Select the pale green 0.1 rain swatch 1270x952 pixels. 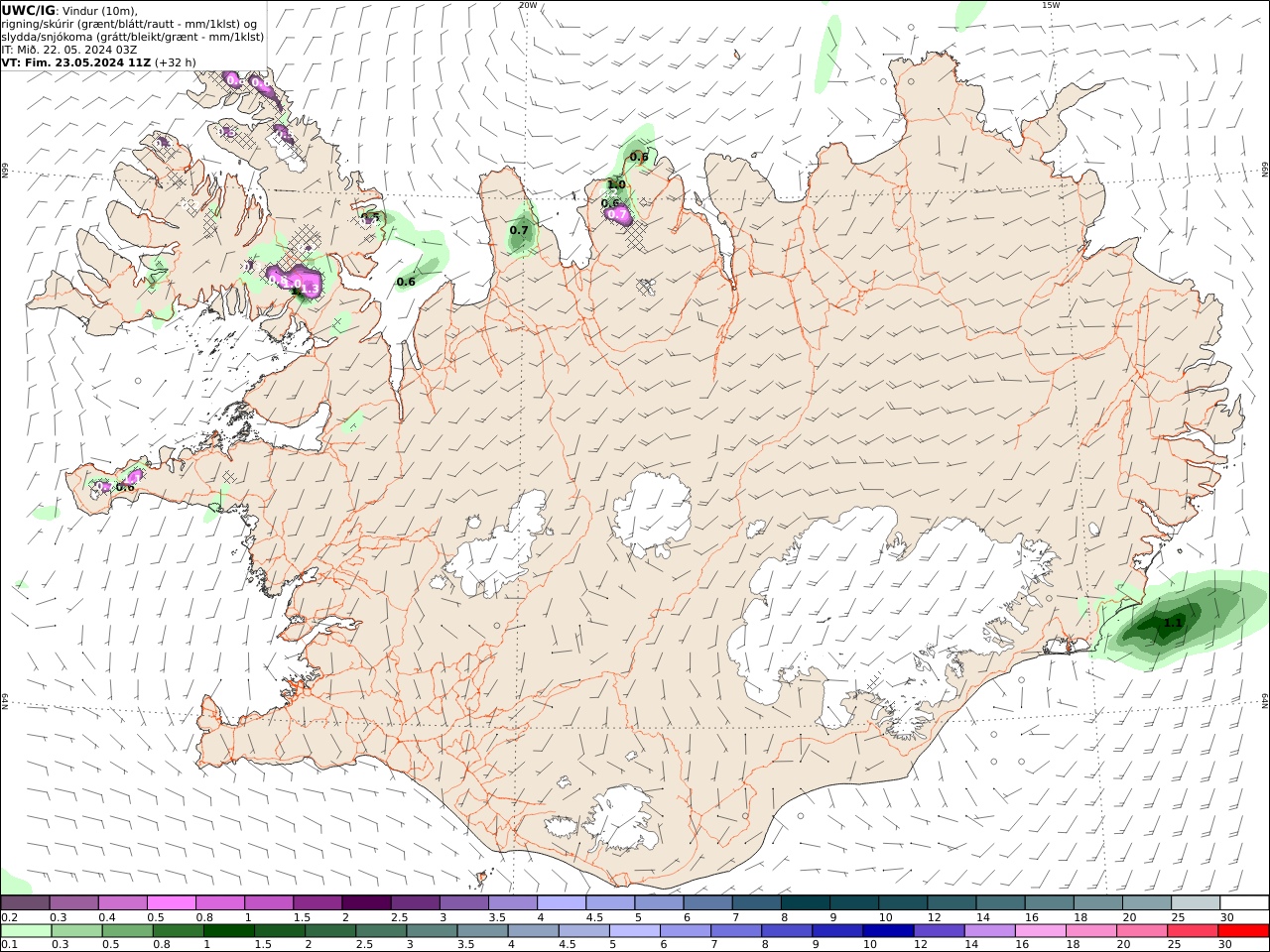pos(26,931)
